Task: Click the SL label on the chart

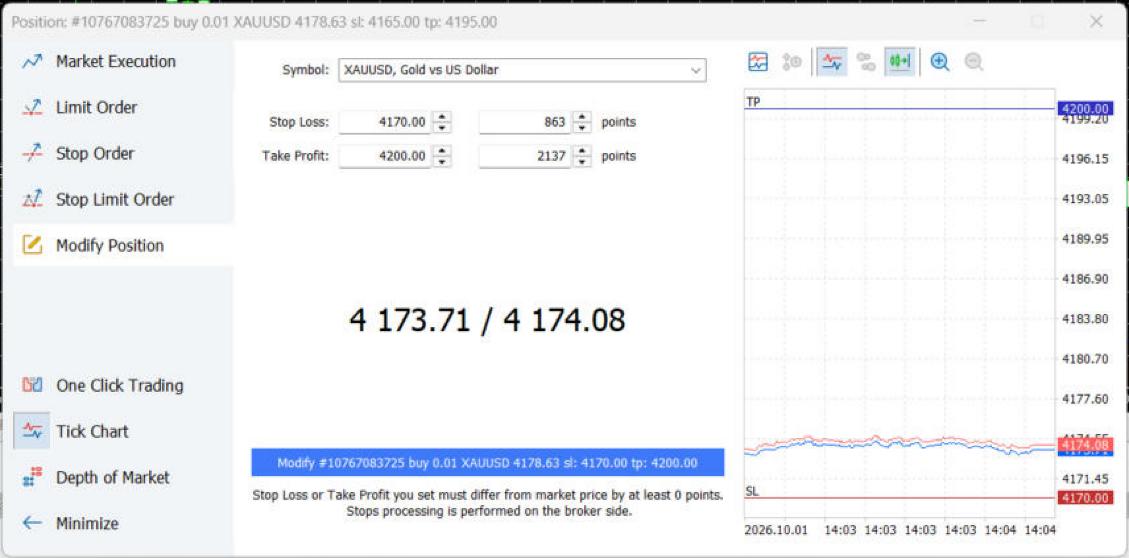Action: pyautogui.click(x=752, y=491)
